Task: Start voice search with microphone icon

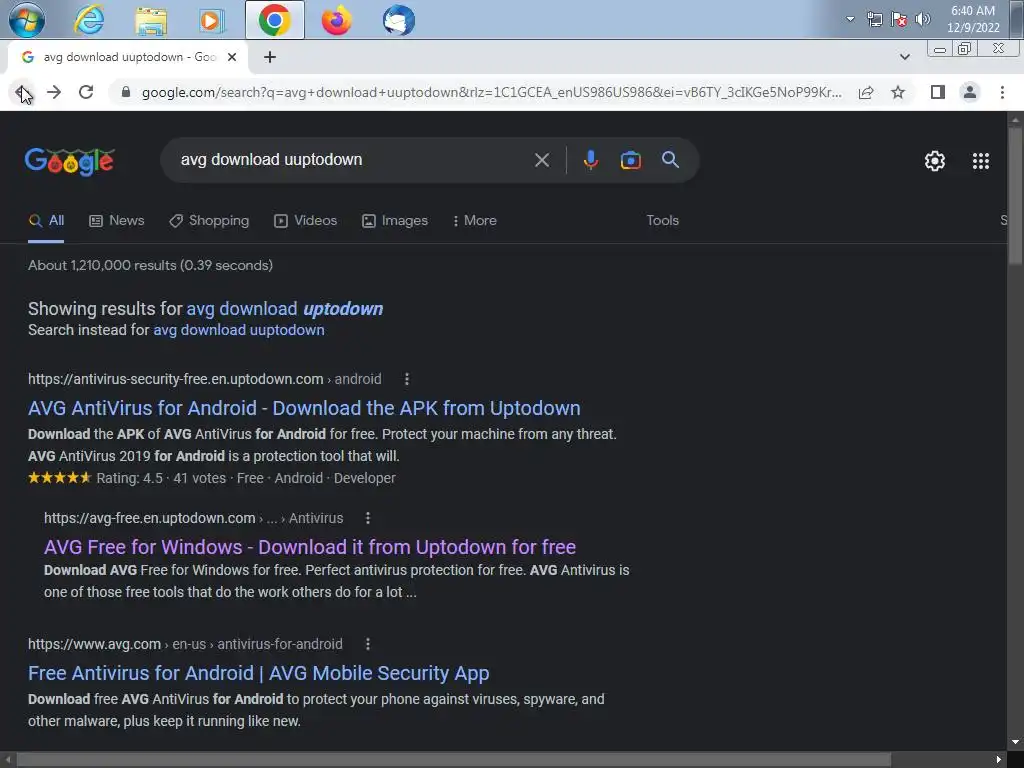Action: click(590, 160)
